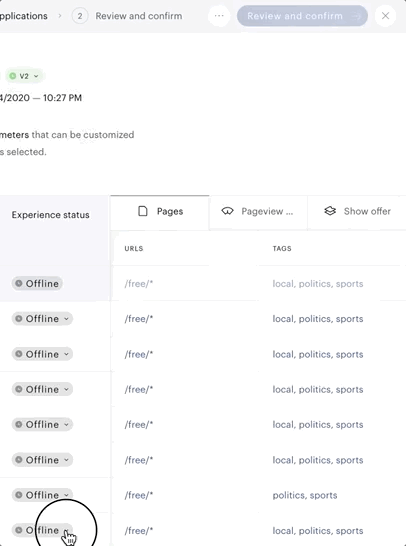This screenshot has width=406, height=546.
Task: Click /free/* URL in the politics, sports row
Action: 139,495
